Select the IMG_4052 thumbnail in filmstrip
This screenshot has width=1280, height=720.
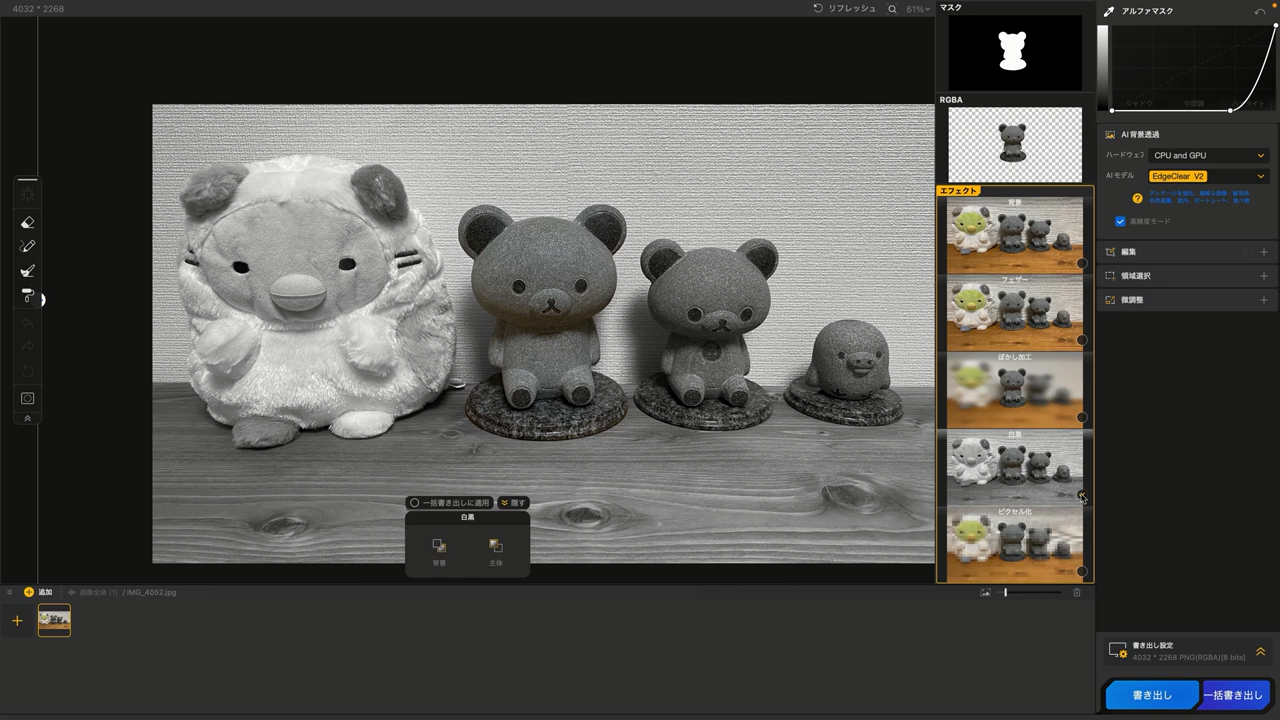54,620
